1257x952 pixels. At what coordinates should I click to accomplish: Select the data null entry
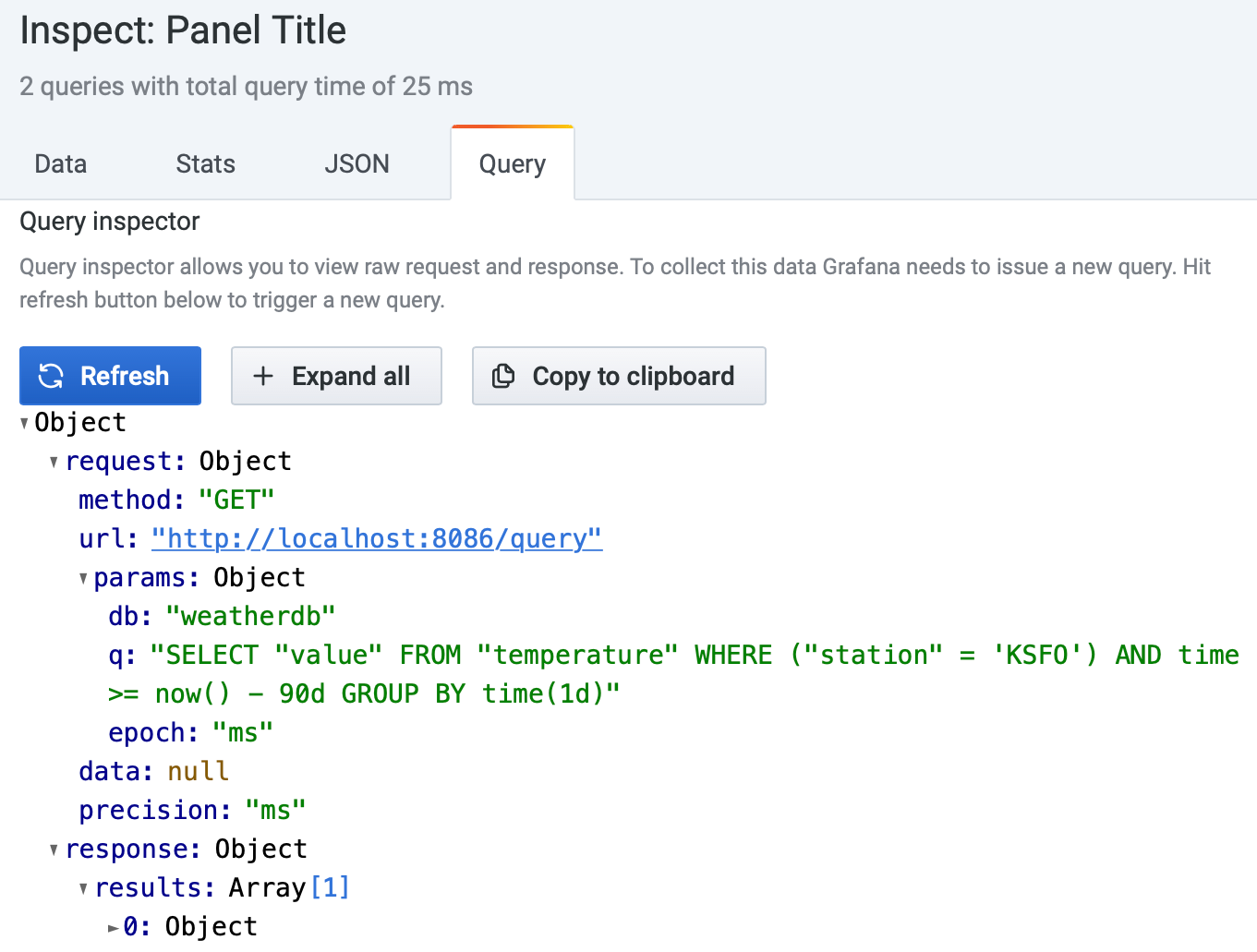tap(198, 771)
